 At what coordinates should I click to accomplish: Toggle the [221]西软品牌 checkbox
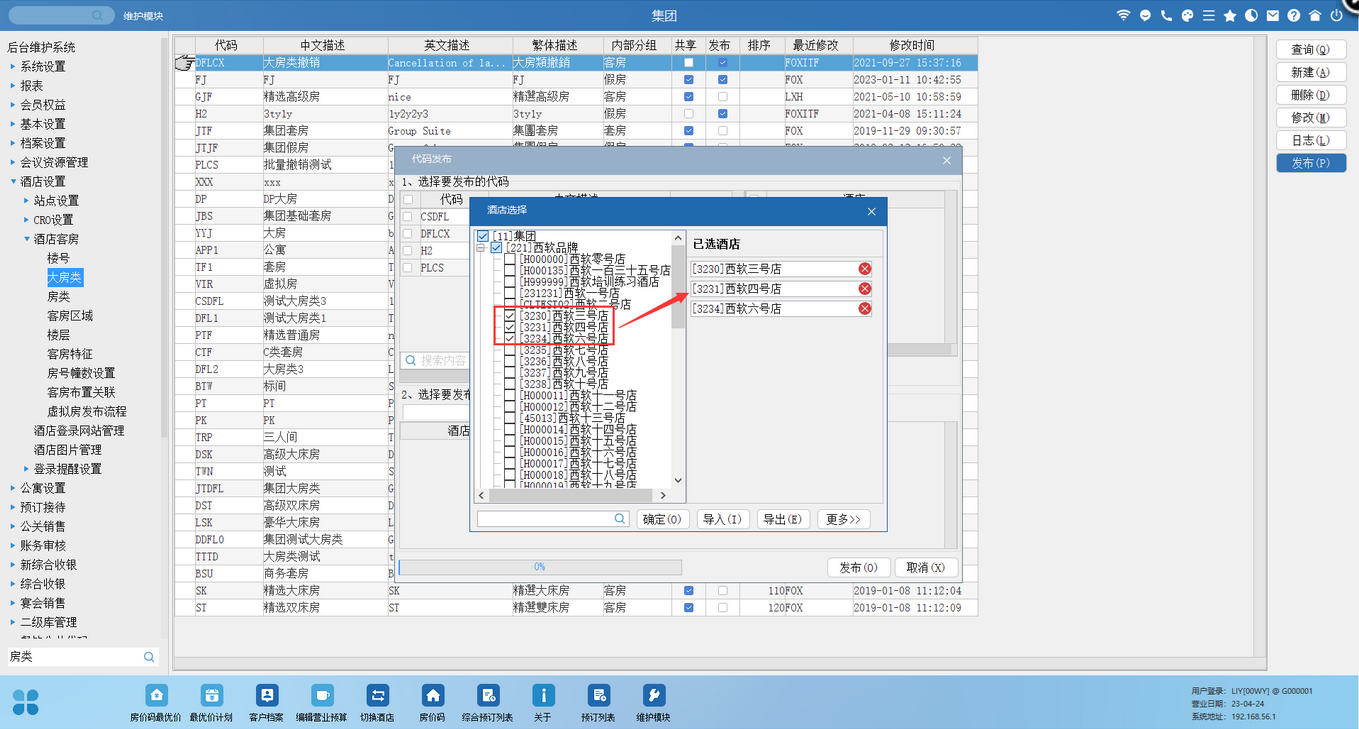(x=497, y=248)
